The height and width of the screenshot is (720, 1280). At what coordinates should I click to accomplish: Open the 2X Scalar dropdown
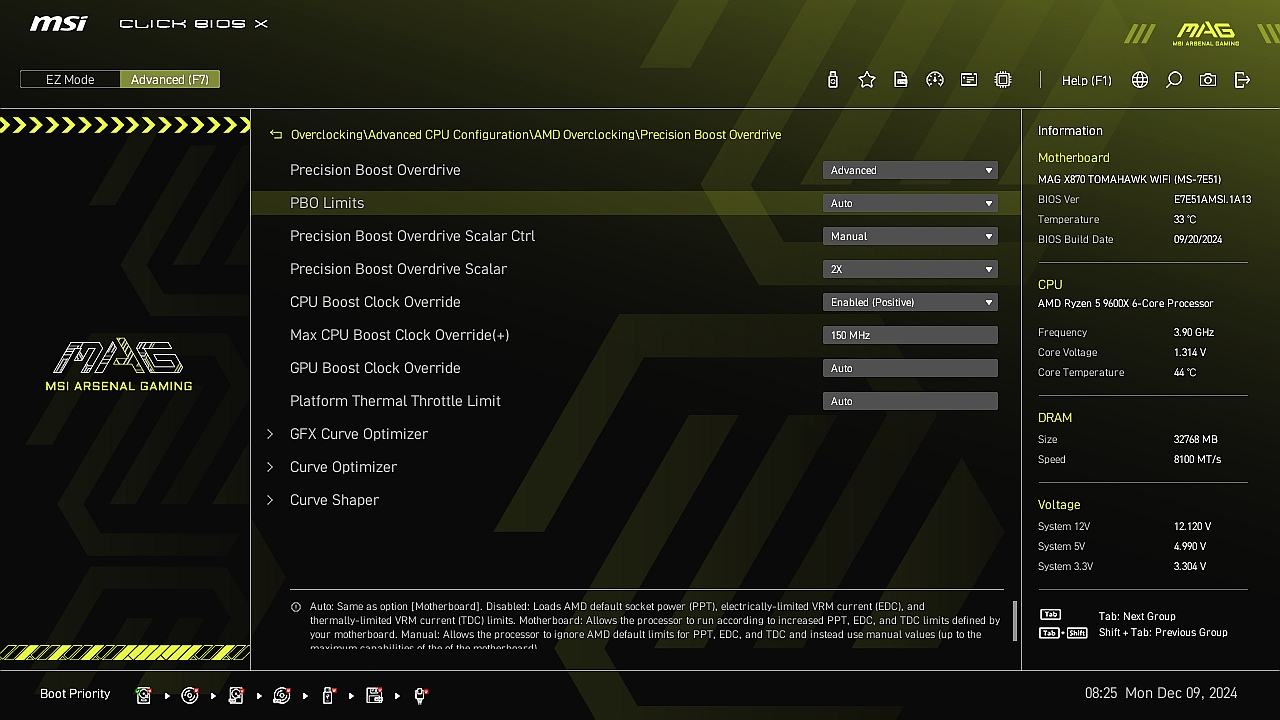pos(910,269)
